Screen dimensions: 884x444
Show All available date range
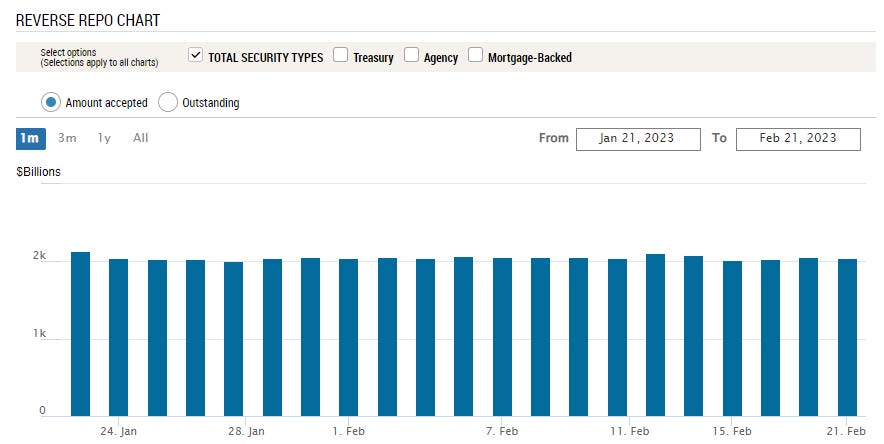tap(140, 138)
